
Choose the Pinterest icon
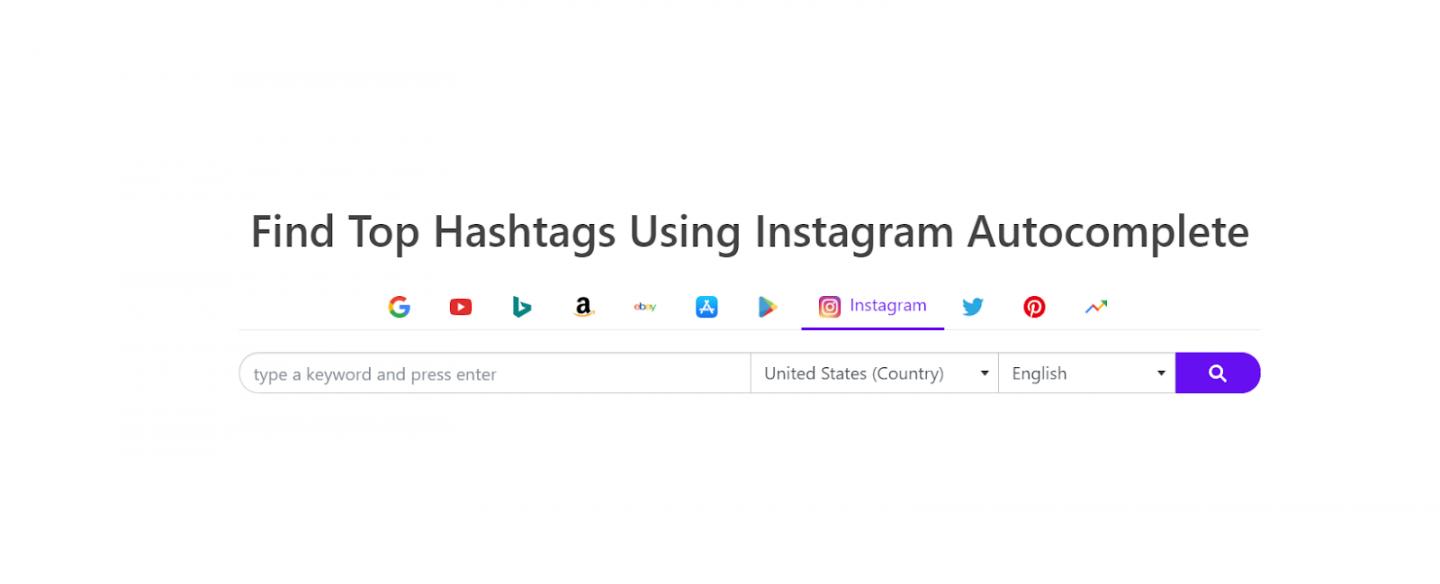1034,307
